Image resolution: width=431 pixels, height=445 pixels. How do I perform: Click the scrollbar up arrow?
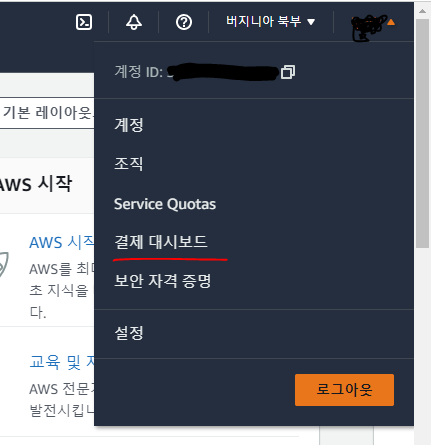coord(422,11)
